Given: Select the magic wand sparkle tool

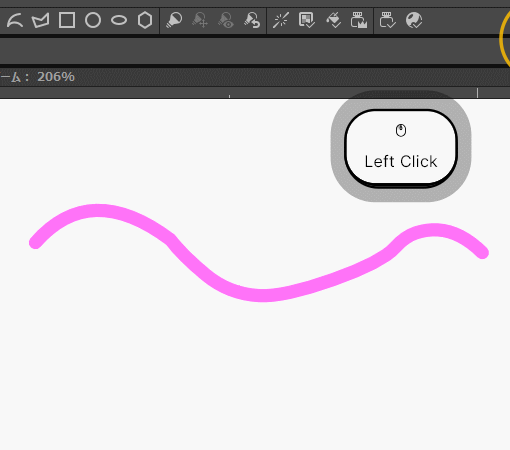Looking at the screenshot, I should (x=281, y=20).
